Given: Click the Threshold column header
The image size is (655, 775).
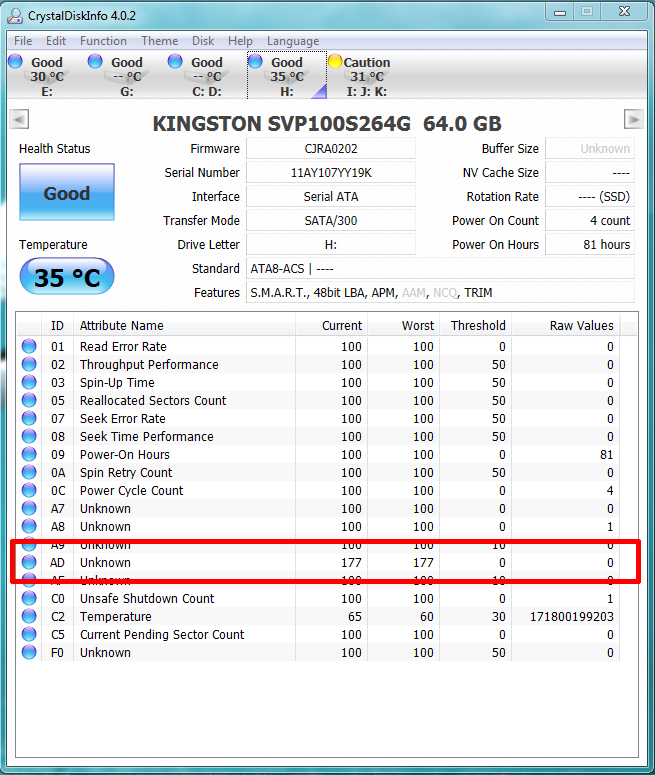Looking at the screenshot, I should pos(476,326).
